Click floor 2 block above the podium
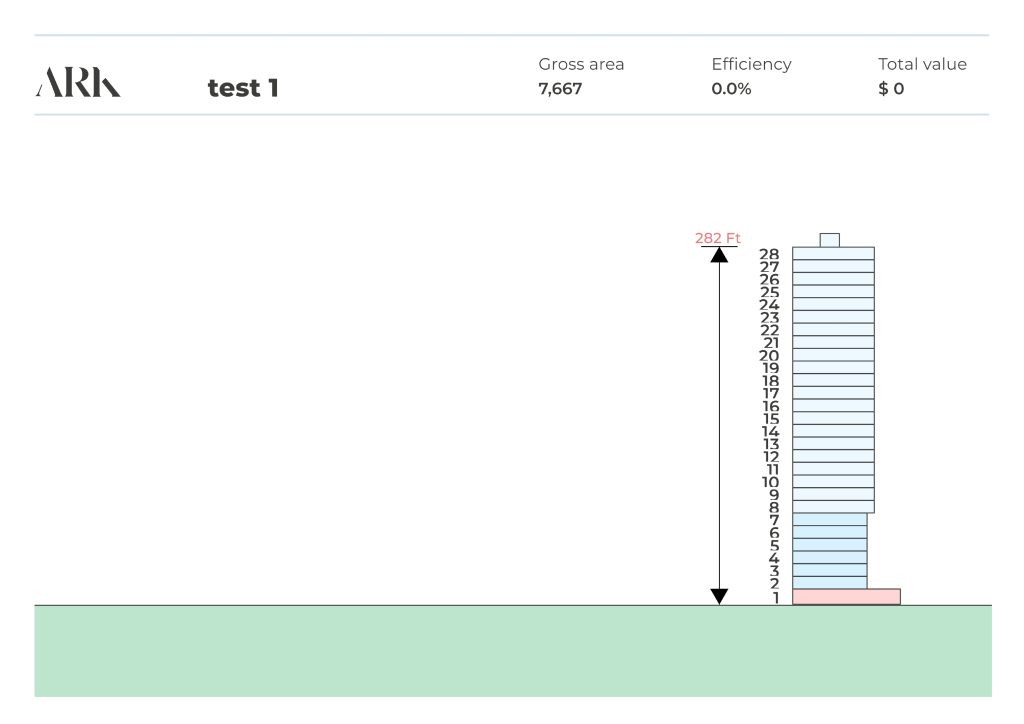Viewport: 1024px width, 724px height. (829, 582)
